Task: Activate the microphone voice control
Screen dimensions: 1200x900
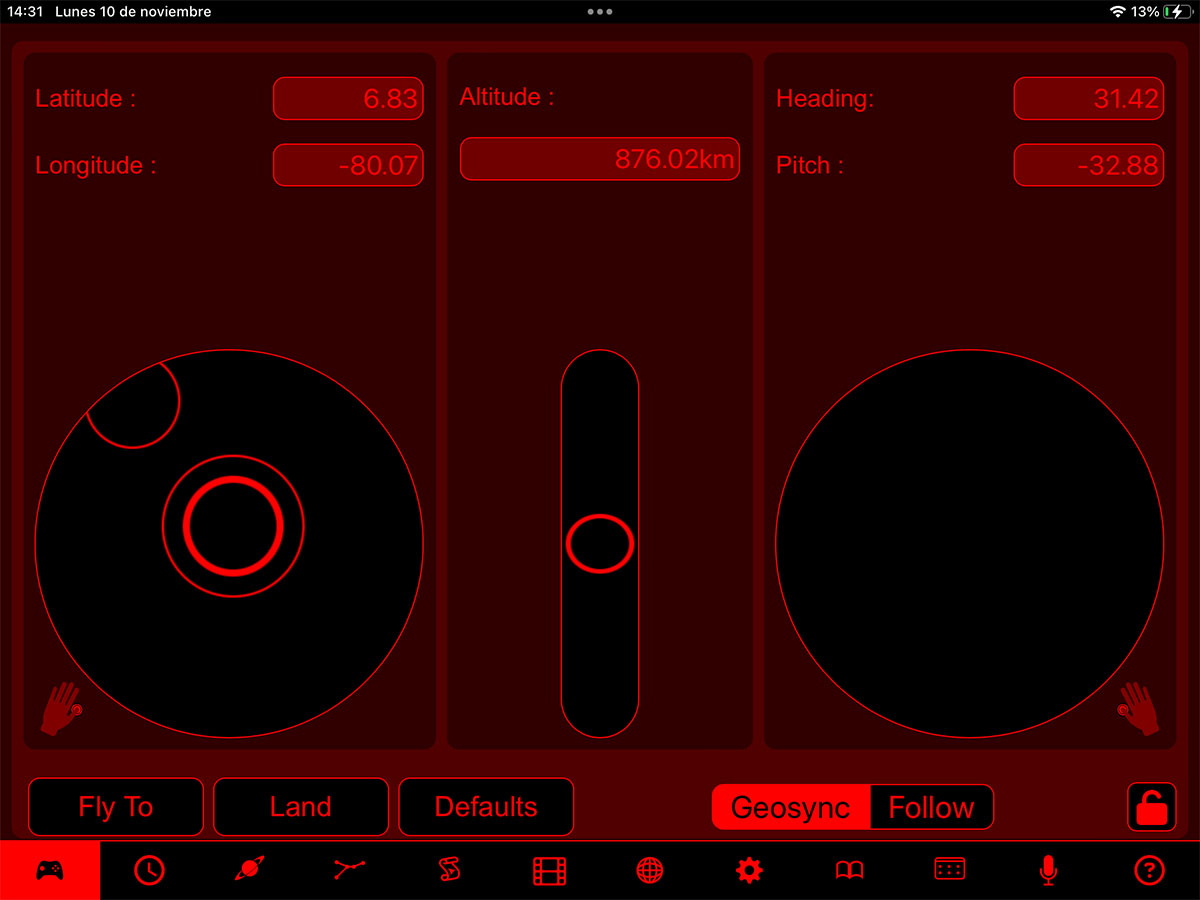Action: pos(1049,870)
